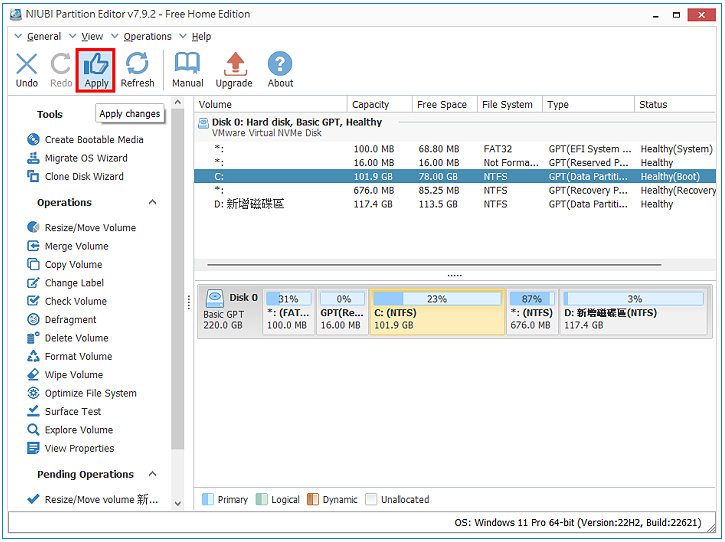Viewport: 725px width, 542px height.
Task: Click the Disk 0 drive icon in disk map
Action: pyautogui.click(x=215, y=298)
